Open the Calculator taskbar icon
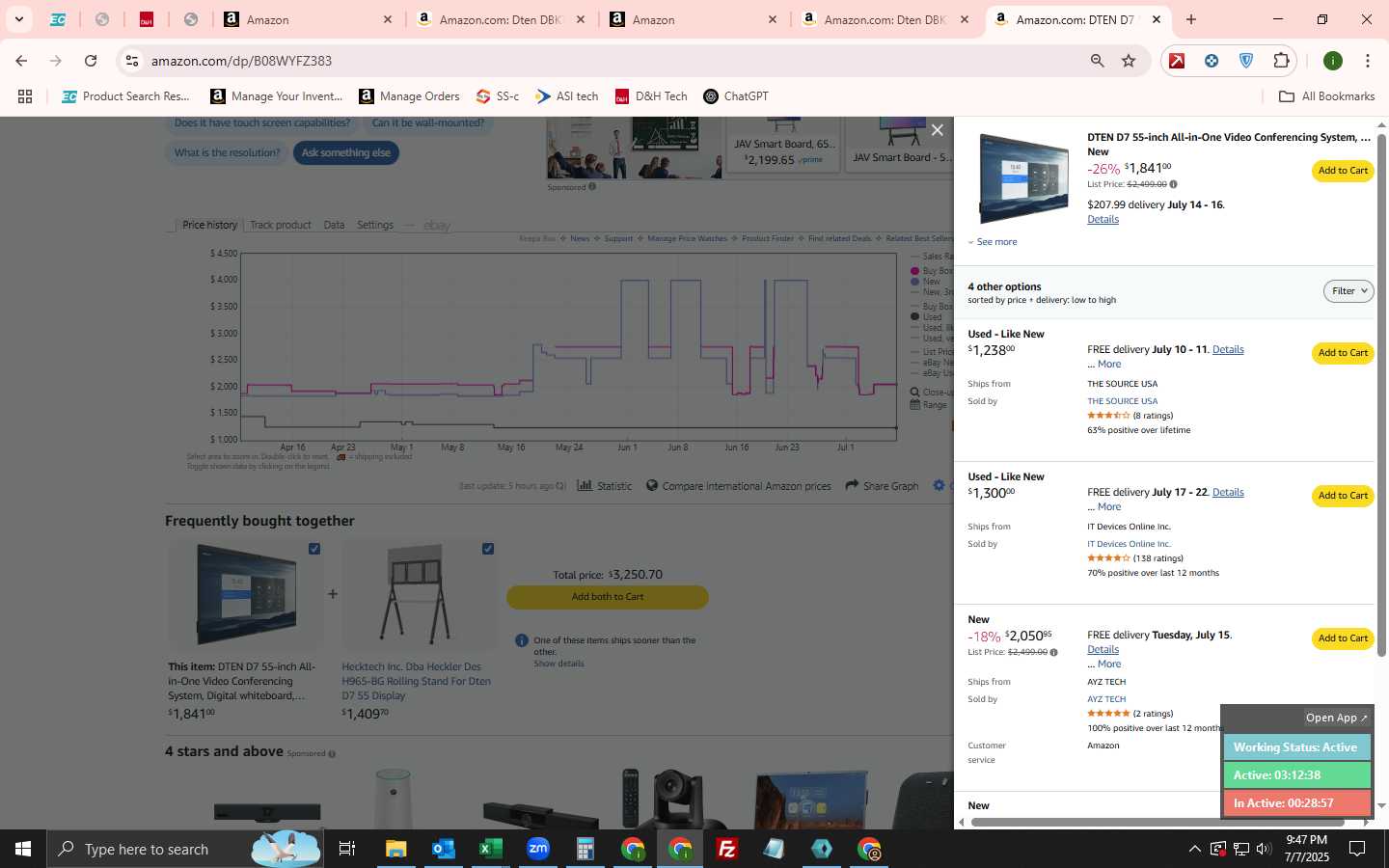Viewport: 1389px width, 868px height. pos(585,849)
